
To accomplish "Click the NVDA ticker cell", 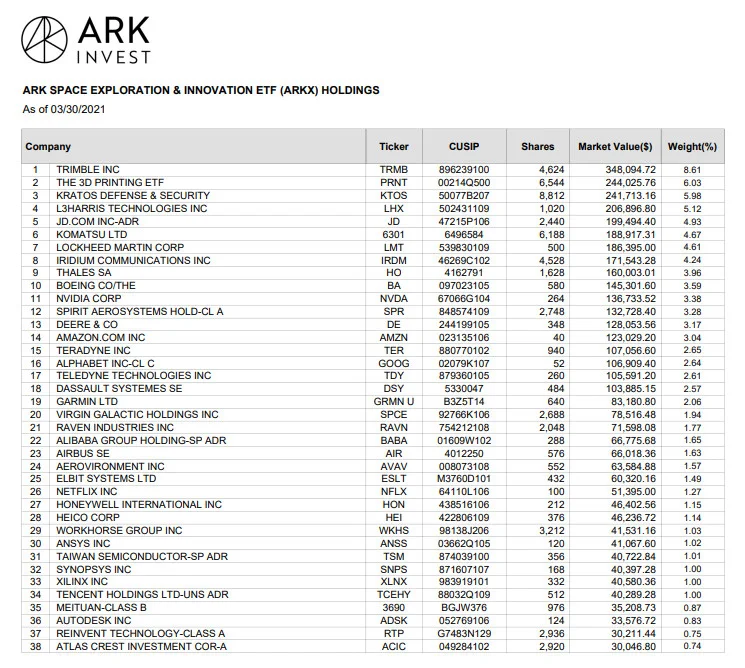I will 393,298.
